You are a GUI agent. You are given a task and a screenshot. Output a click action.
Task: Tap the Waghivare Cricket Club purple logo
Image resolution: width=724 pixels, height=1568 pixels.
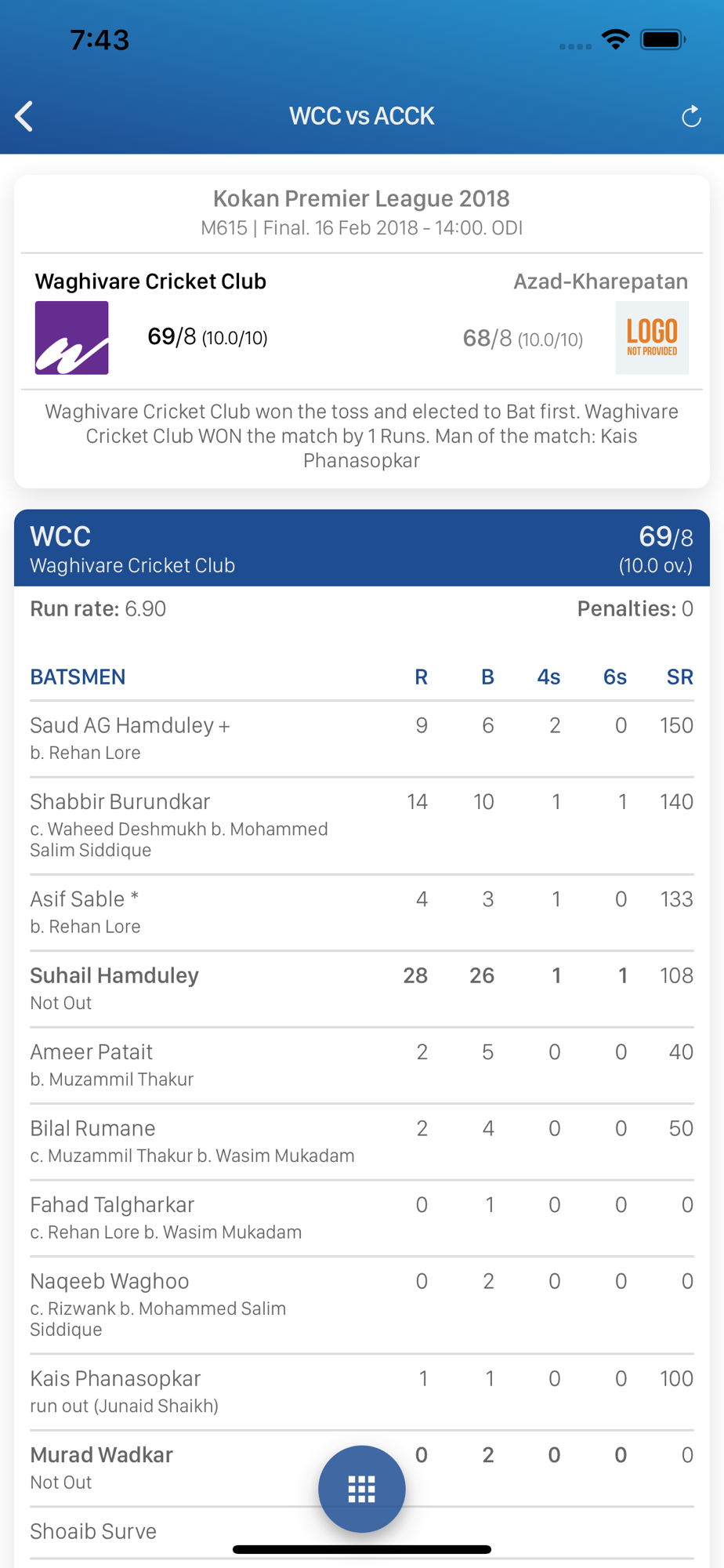point(71,338)
